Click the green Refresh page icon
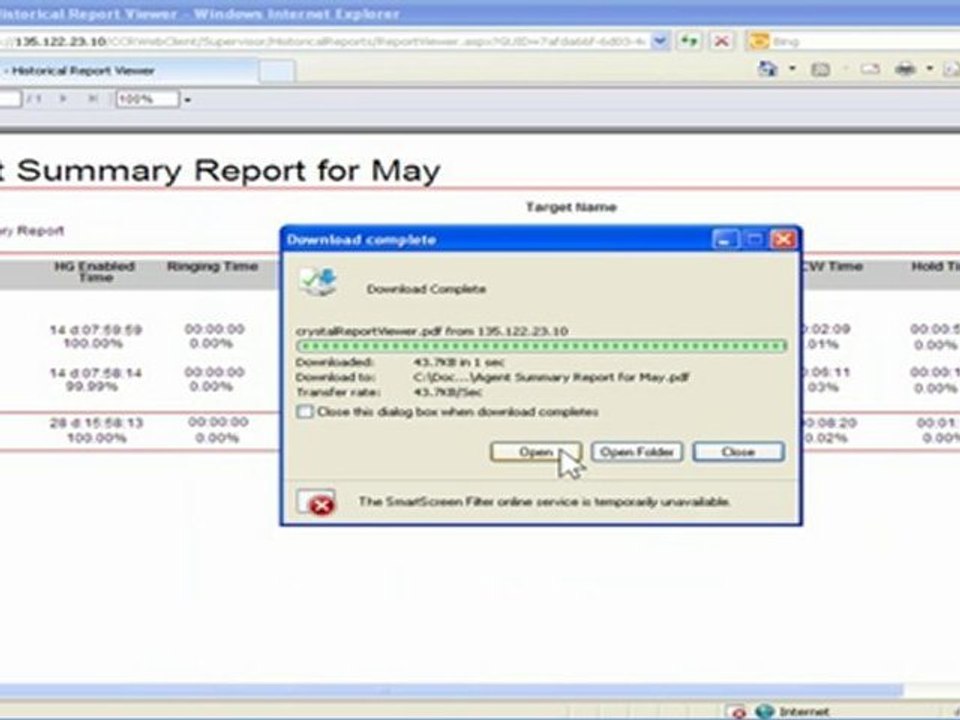 click(x=689, y=41)
